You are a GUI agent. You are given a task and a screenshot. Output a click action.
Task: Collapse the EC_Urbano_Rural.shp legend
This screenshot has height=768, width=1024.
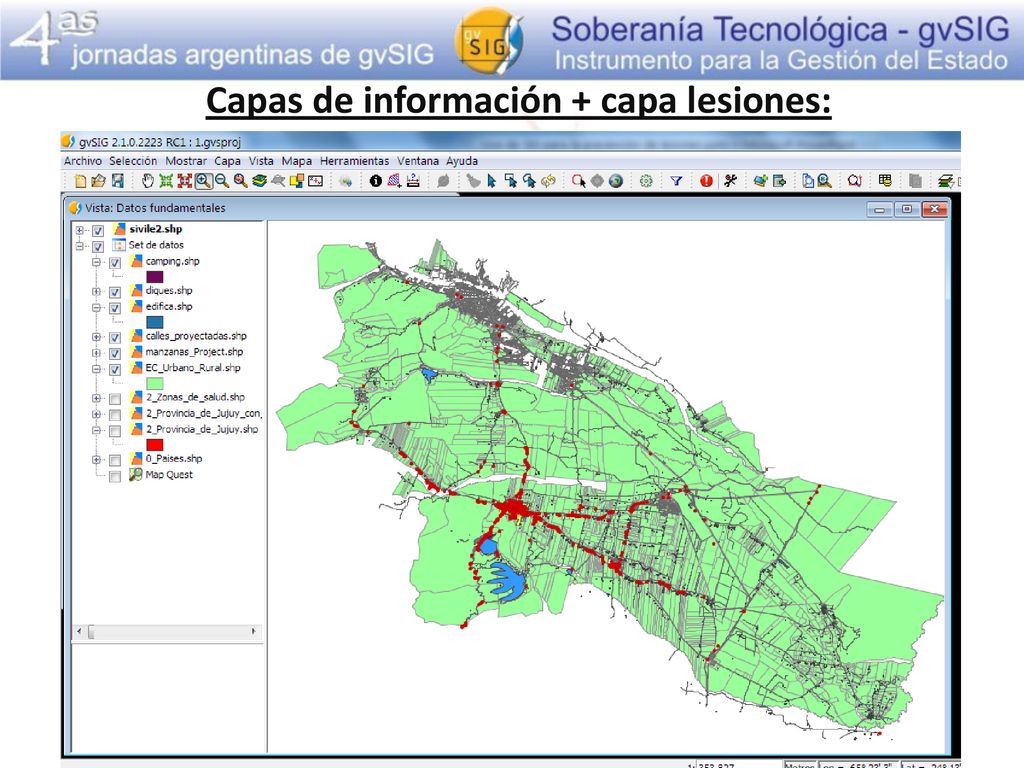pyautogui.click(x=97, y=369)
